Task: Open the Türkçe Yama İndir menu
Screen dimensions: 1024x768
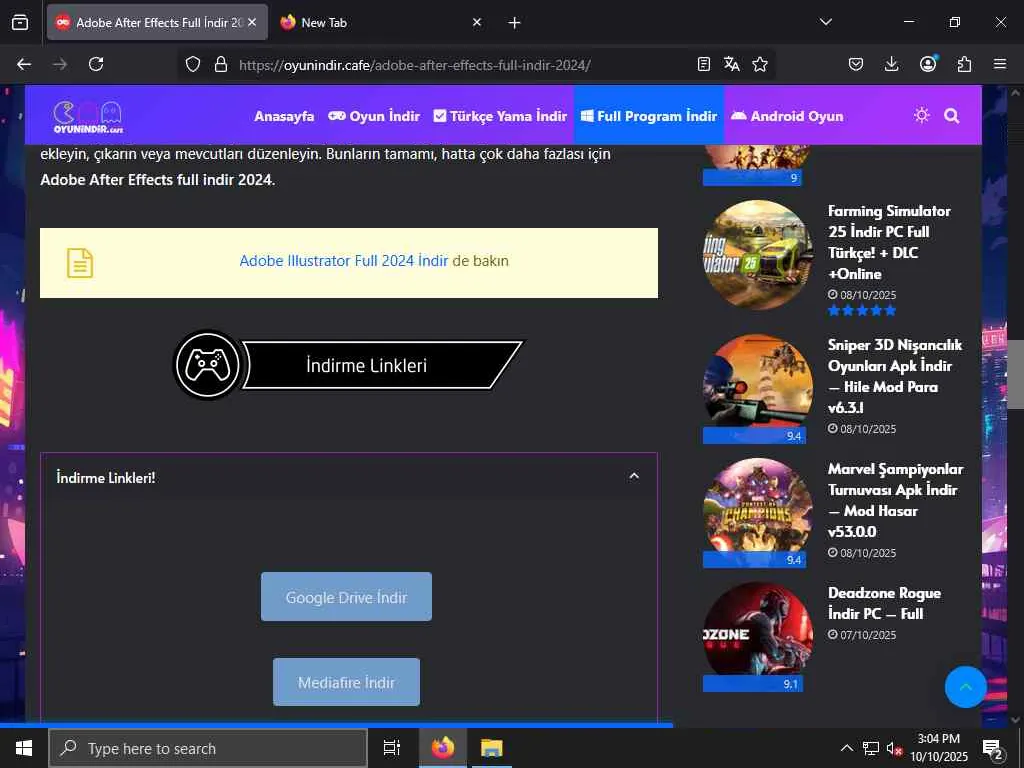Action: point(500,116)
